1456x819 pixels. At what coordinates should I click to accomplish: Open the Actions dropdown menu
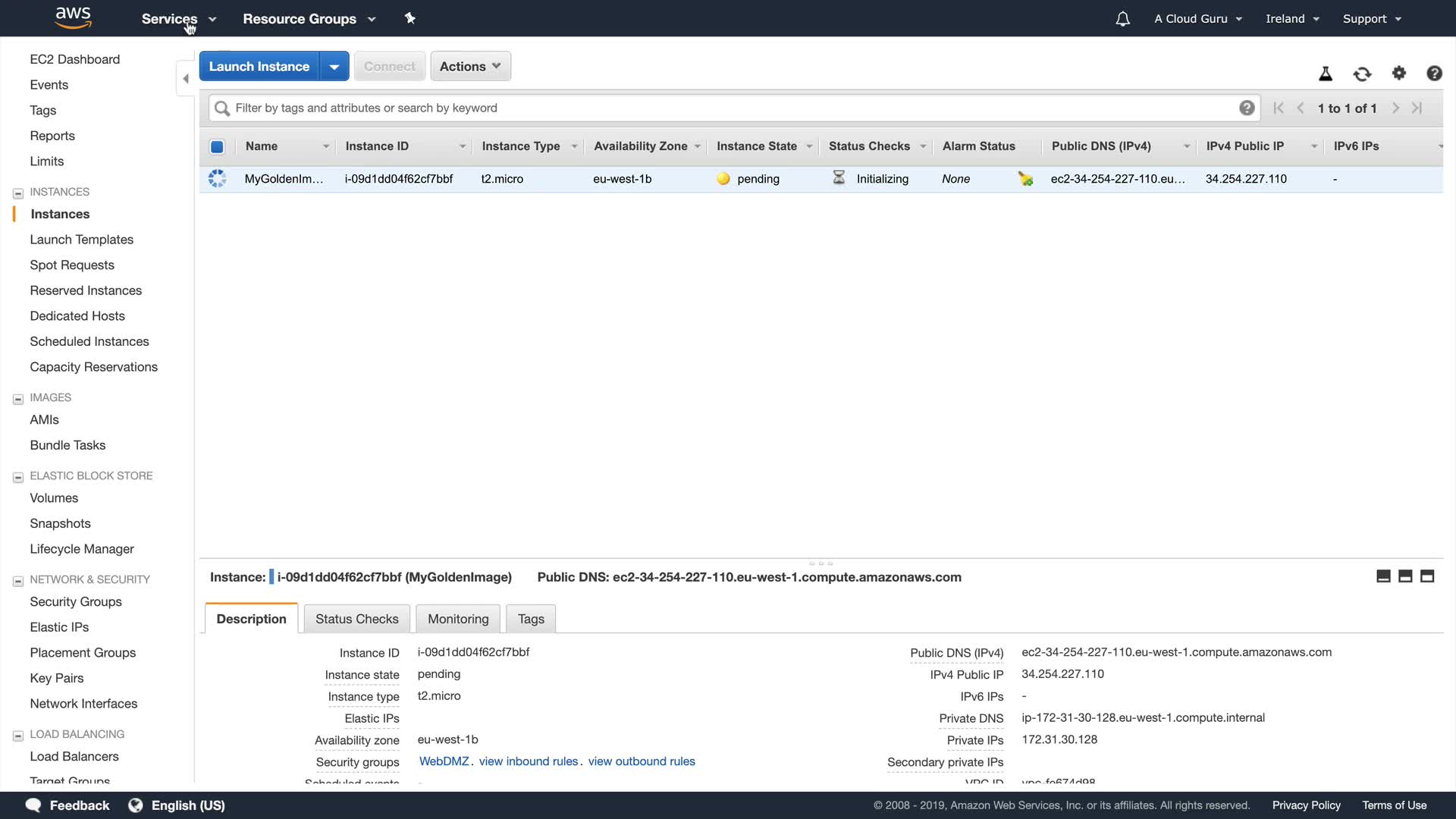coord(470,67)
